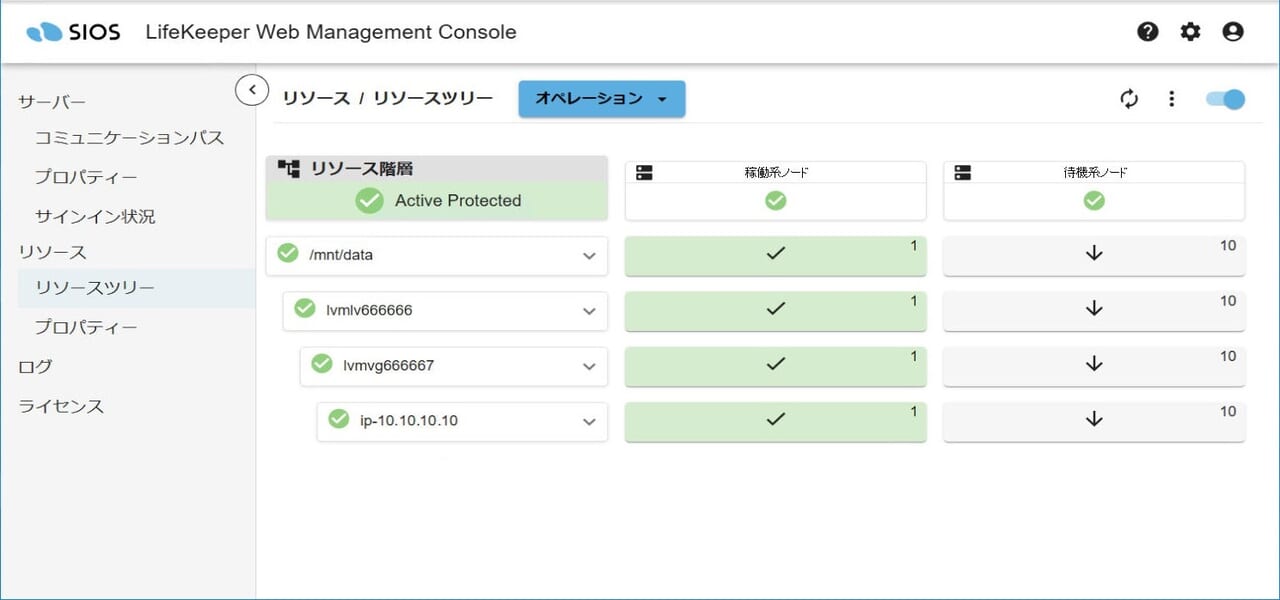Click the 稼働系ノード header label
1280x600 pixels.
[775, 173]
